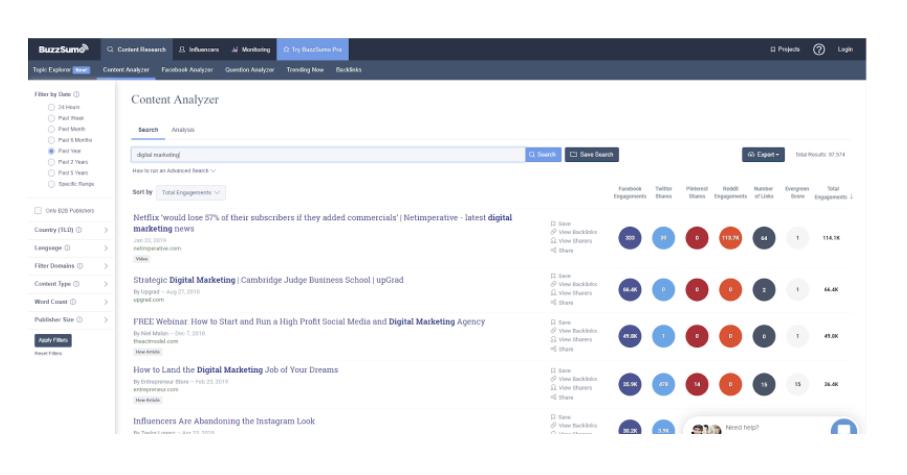Click info icon next to Country (TLD)
907x475 pixels.
[79, 230]
